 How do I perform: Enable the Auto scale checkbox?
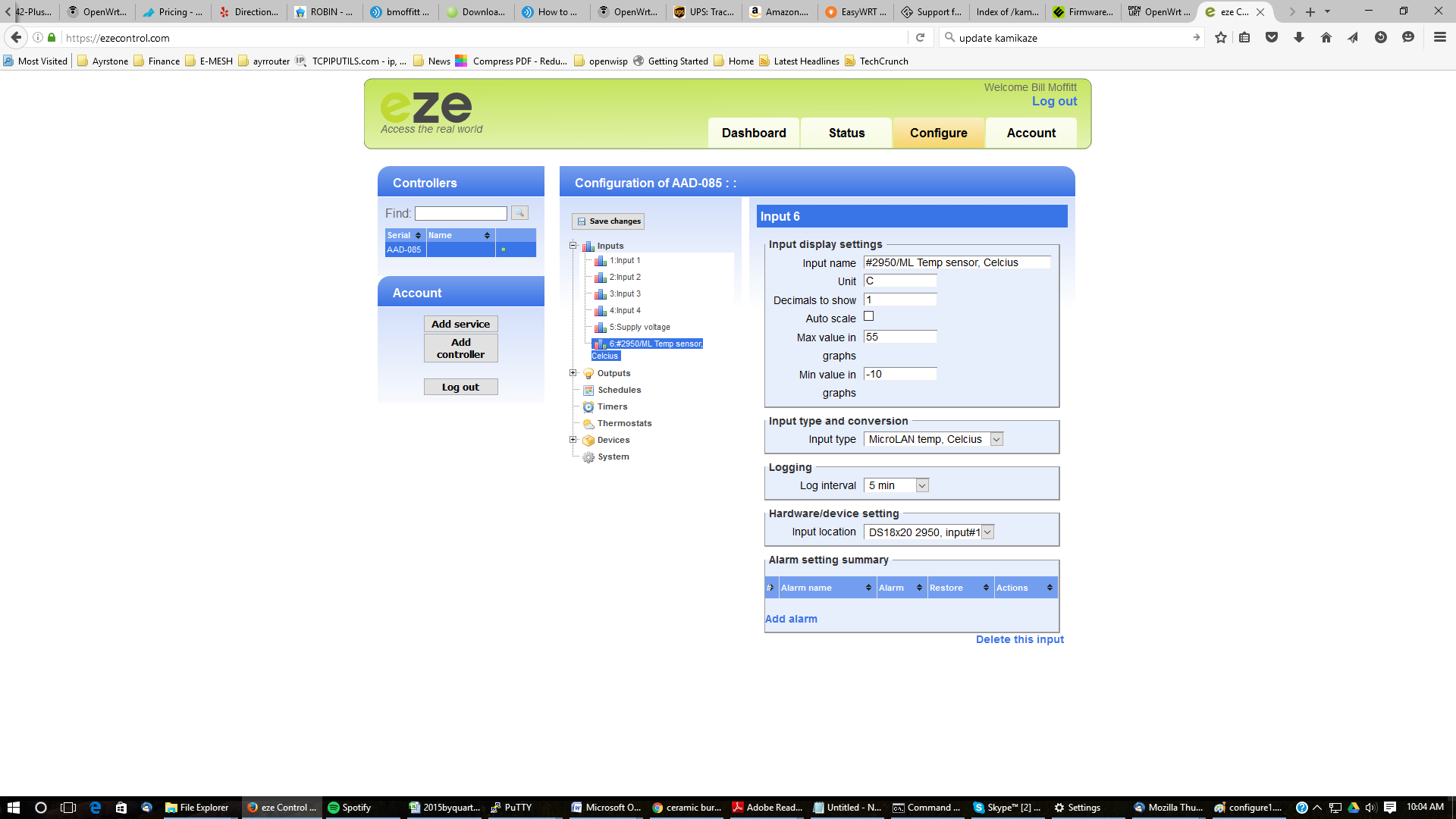868,316
